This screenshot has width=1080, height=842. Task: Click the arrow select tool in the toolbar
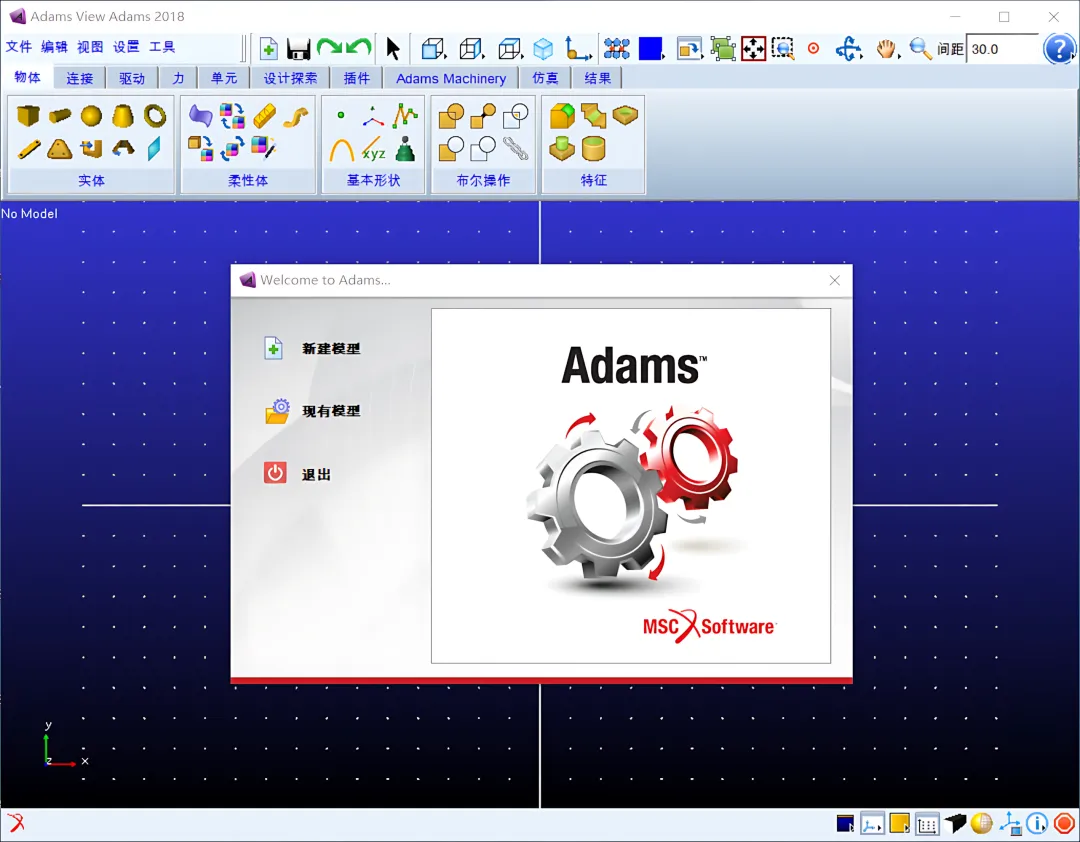point(393,49)
